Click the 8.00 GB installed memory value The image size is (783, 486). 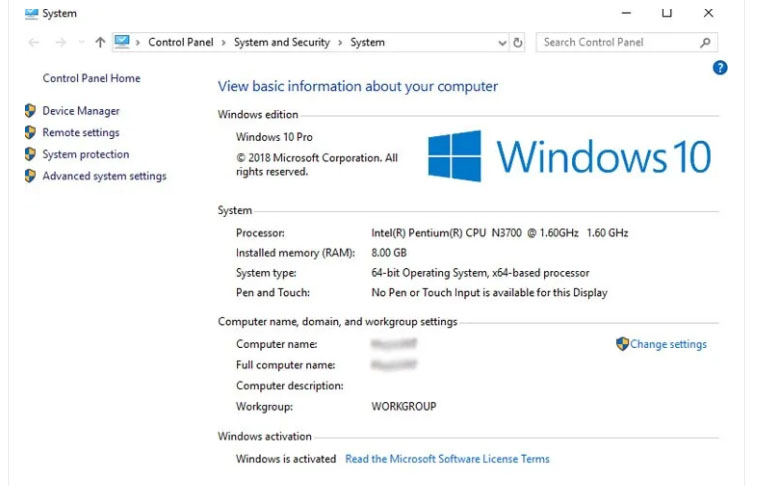tap(389, 253)
